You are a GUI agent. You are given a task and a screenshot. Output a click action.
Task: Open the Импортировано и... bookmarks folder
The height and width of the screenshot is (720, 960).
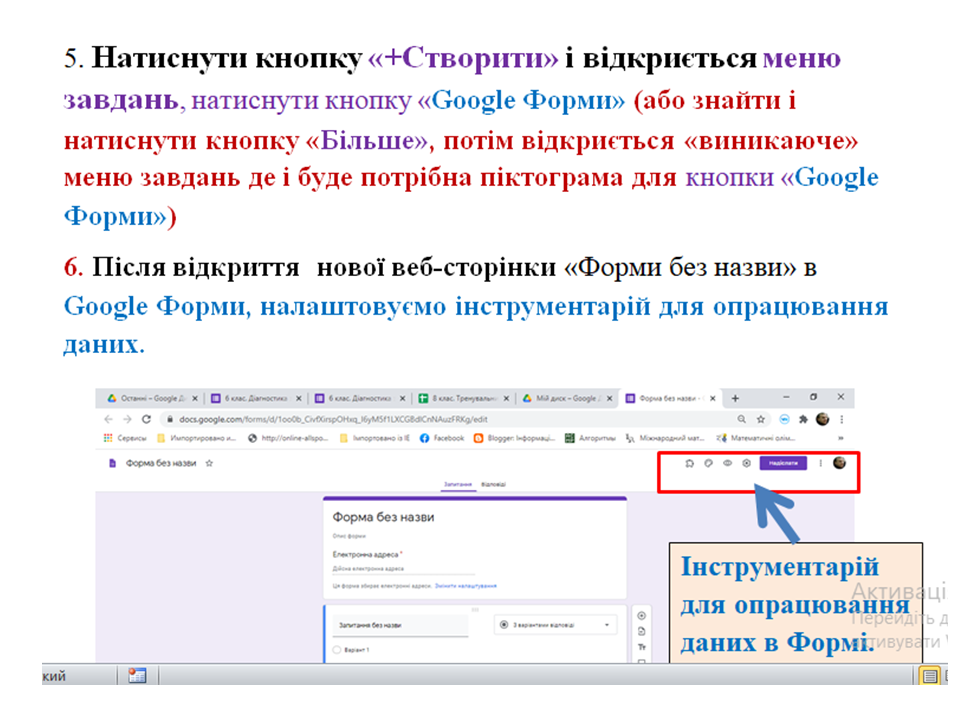(x=197, y=438)
